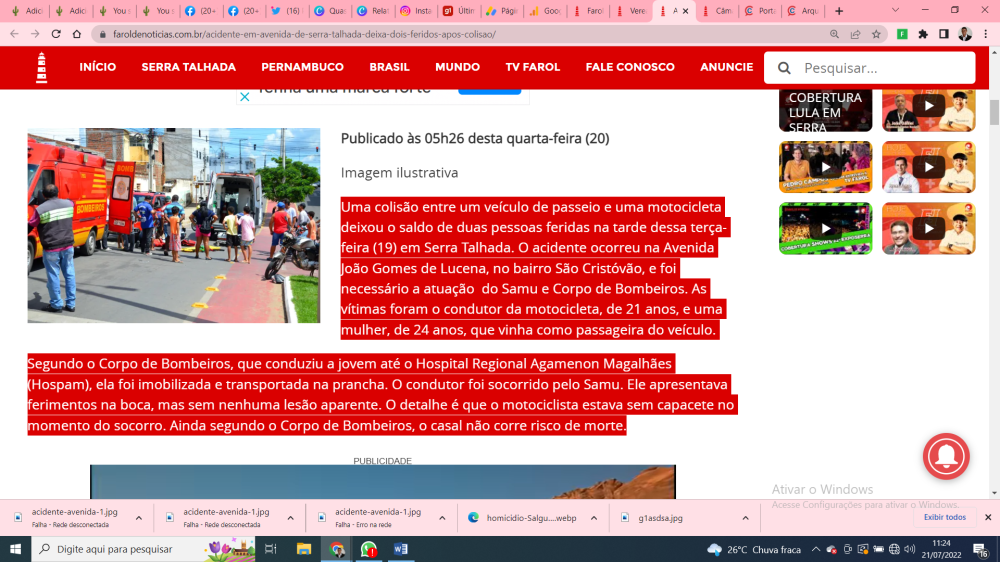Open TV FAROL menu section
The image size is (1000, 562).
[x=533, y=67]
